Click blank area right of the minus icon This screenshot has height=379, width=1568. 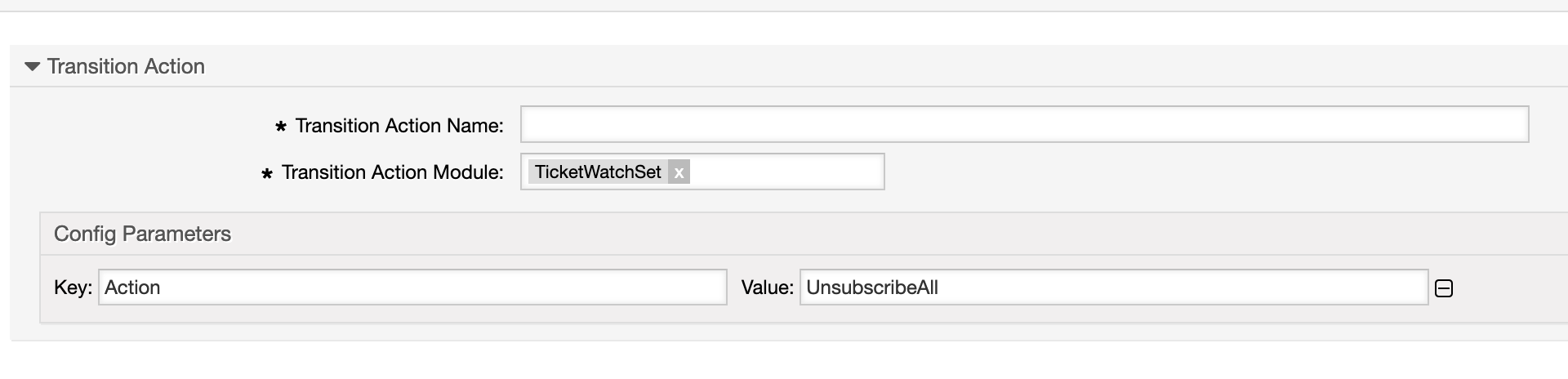click(1511, 288)
